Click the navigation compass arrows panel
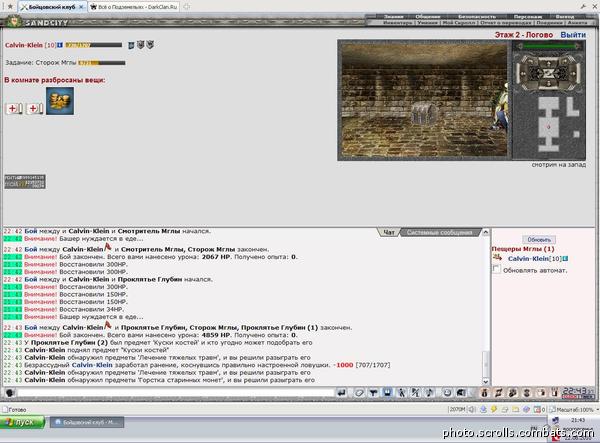This screenshot has height=443, width=600. tap(549, 72)
